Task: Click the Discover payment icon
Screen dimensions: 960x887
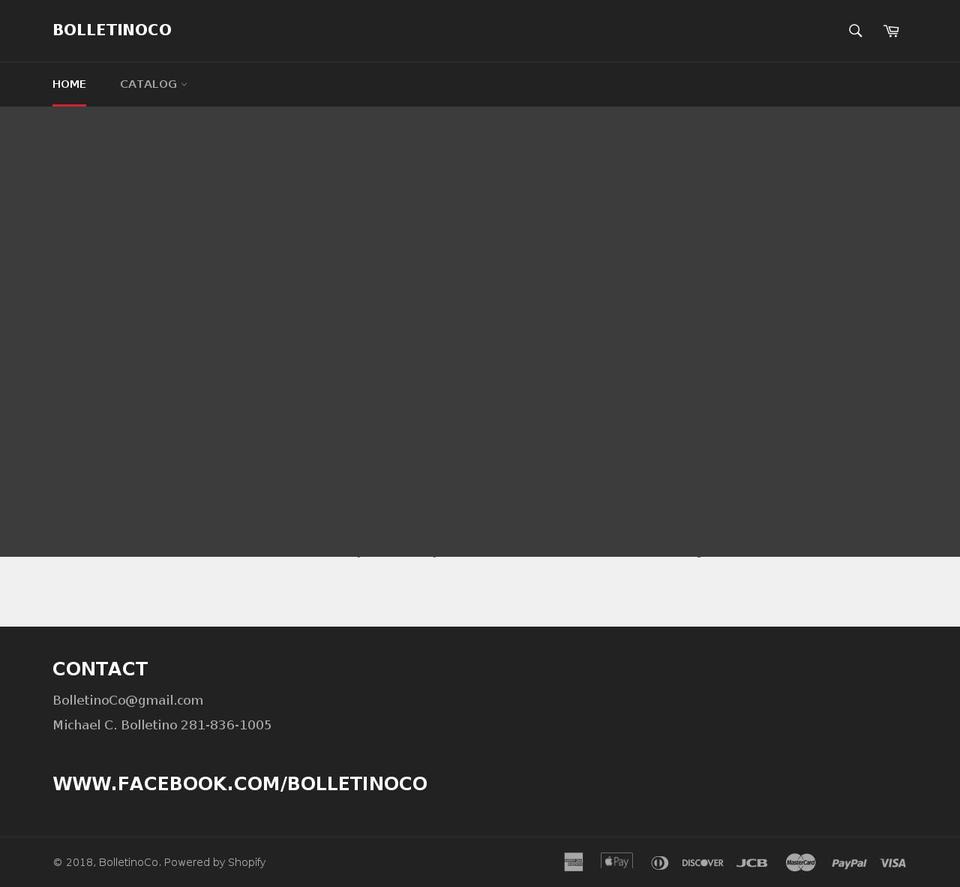Action: pos(702,863)
